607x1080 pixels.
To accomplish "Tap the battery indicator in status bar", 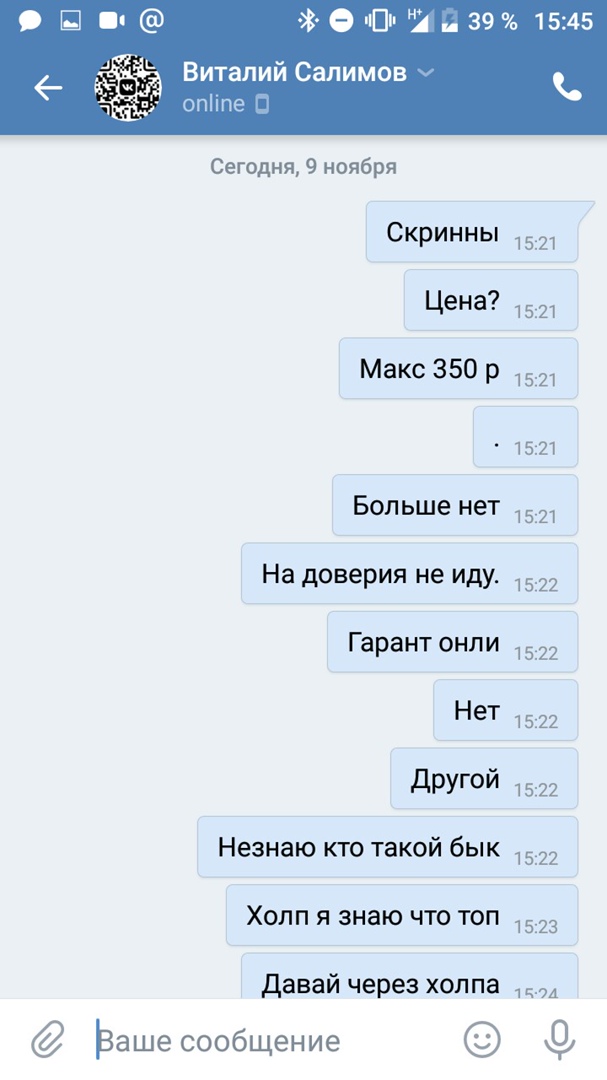I will (451, 21).
